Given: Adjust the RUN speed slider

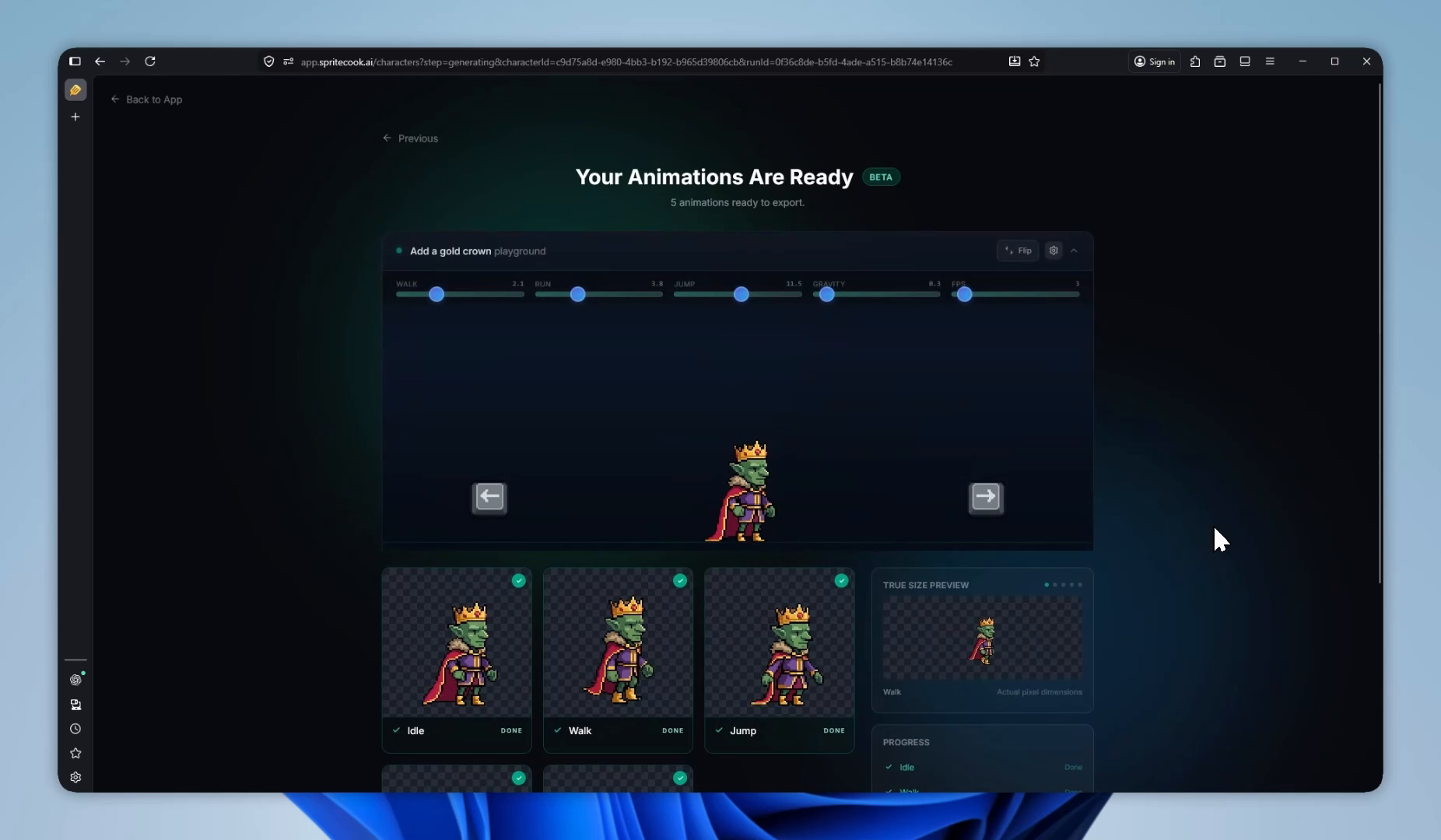Looking at the screenshot, I should (599, 294).
